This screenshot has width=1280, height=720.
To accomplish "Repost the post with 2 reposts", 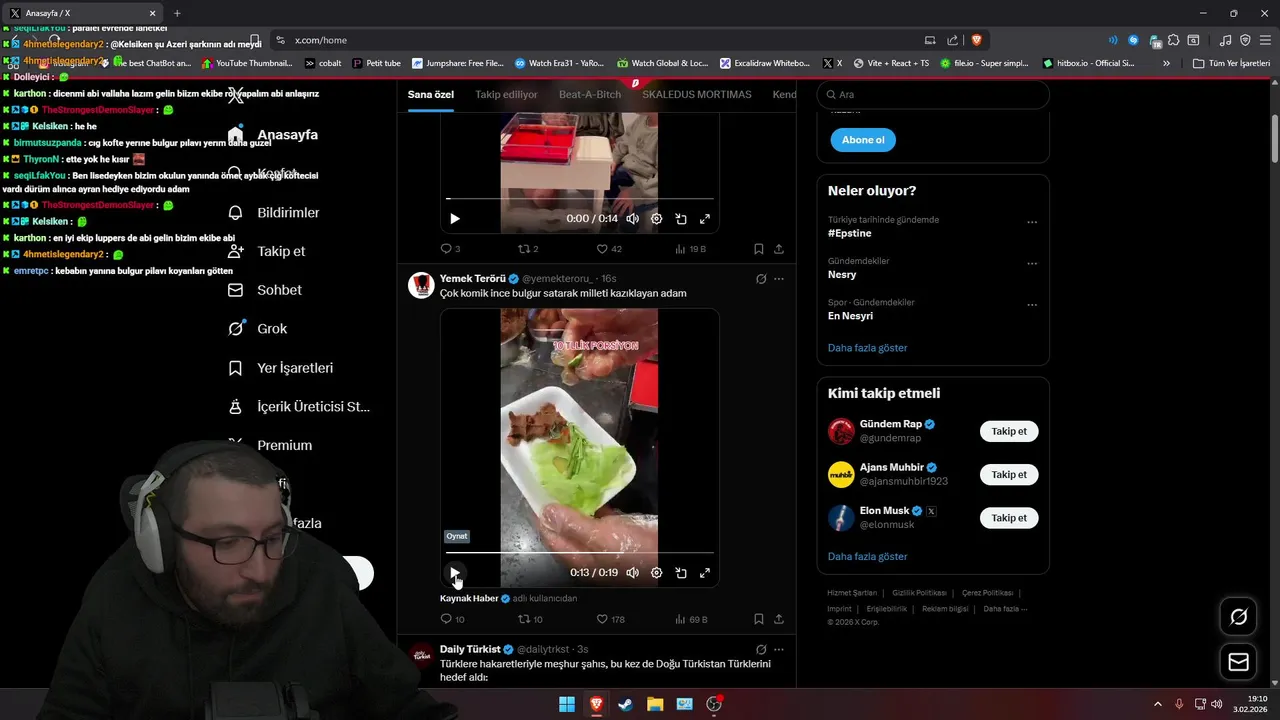I will pyautogui.click(x=527, y=249).
